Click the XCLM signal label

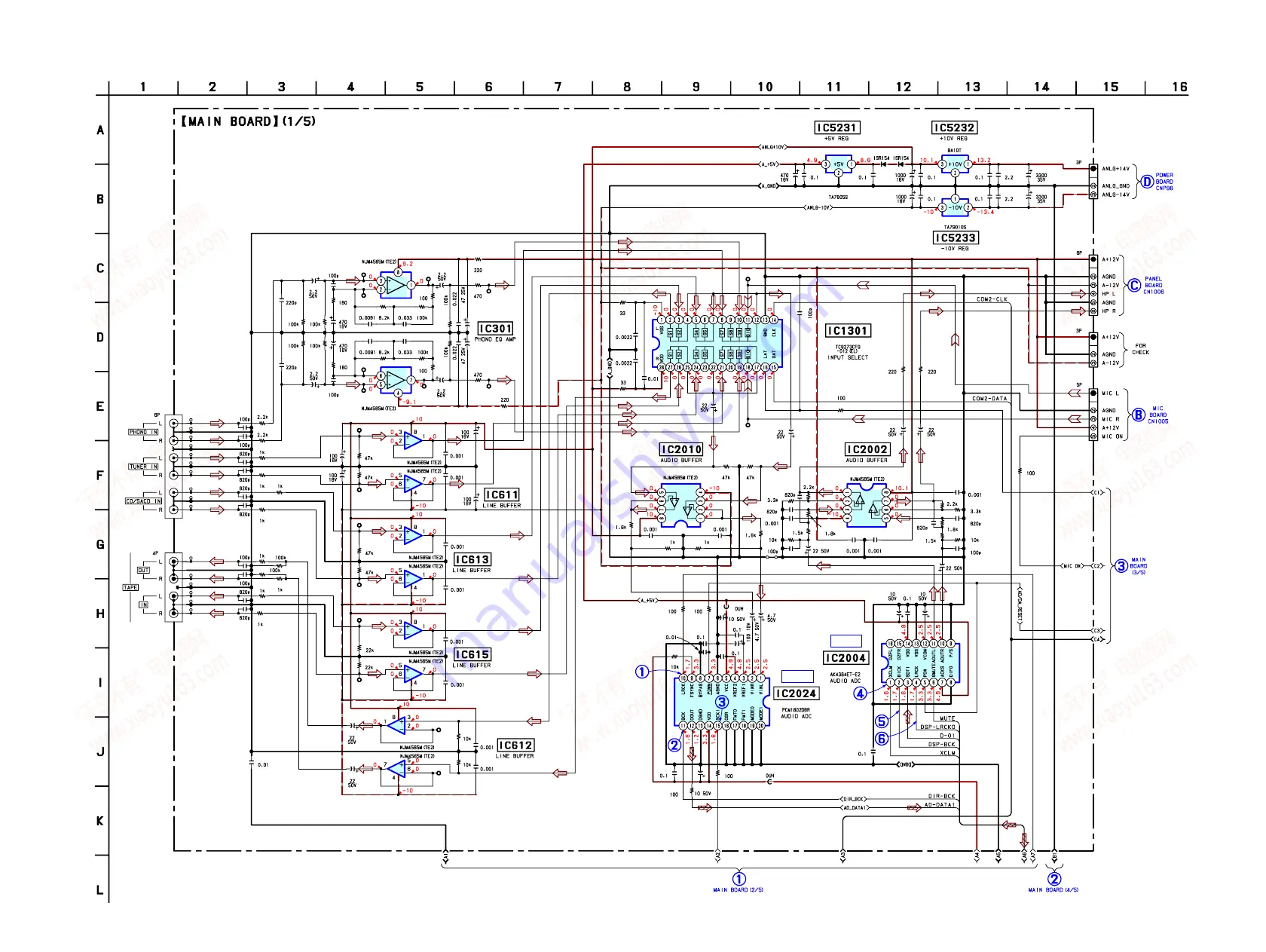pyautogui.click(x=948, y=753)
